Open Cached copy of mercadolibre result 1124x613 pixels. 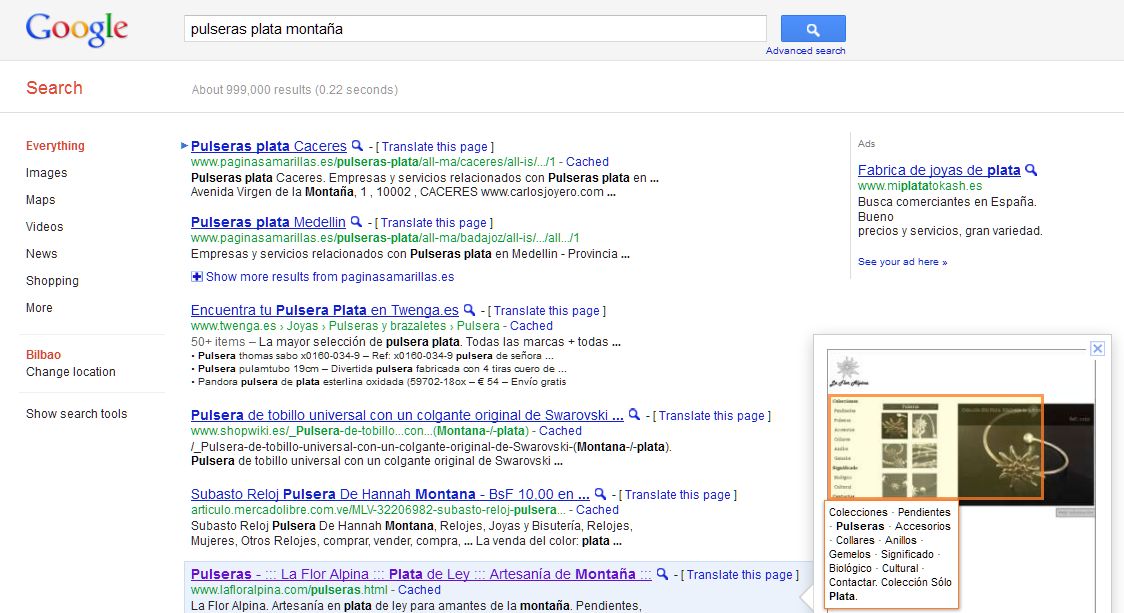pyautogui.click(x=597, y=510)
